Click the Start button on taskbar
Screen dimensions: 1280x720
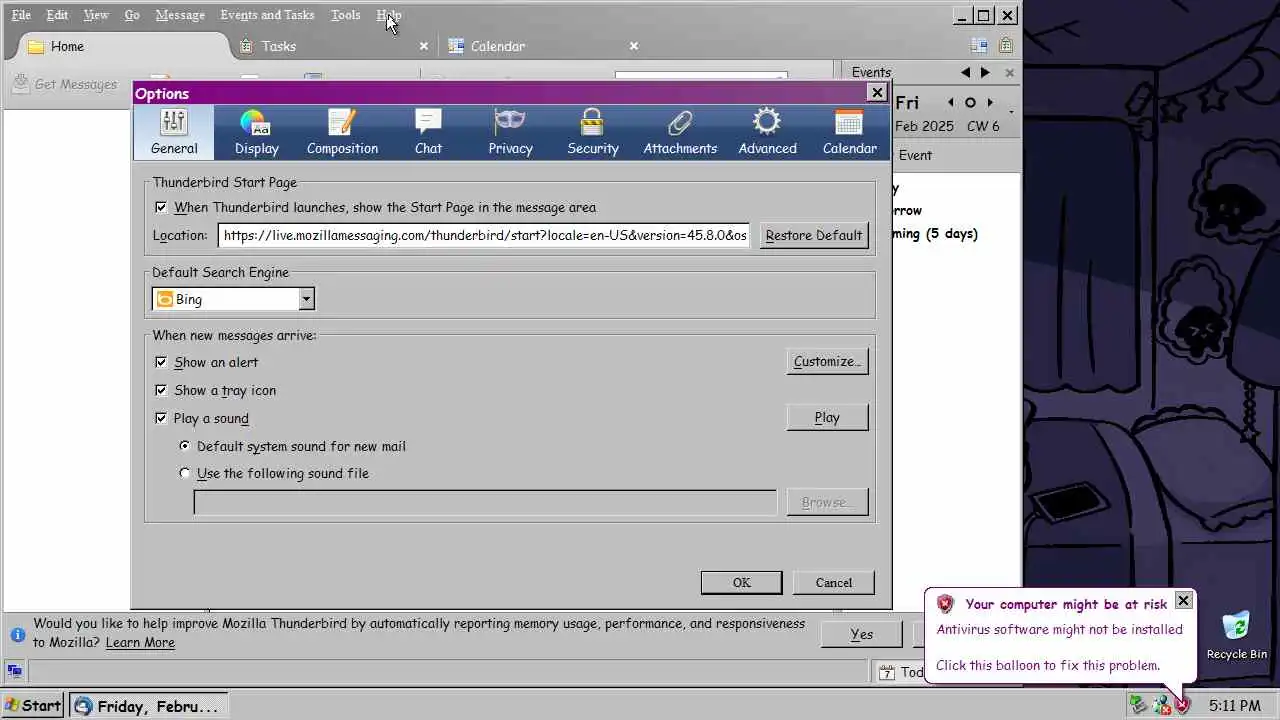(33, 706)
